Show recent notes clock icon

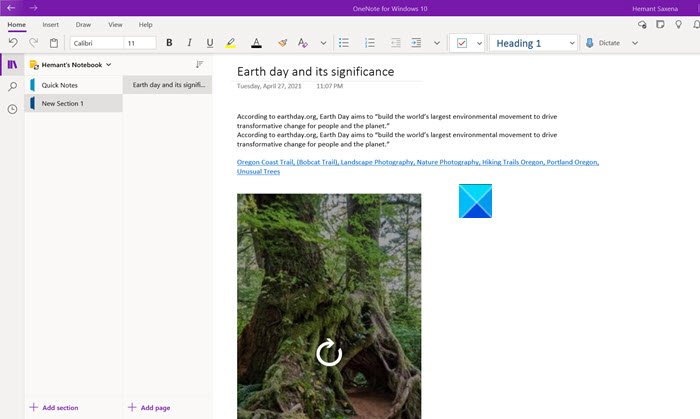click(12, 109)
